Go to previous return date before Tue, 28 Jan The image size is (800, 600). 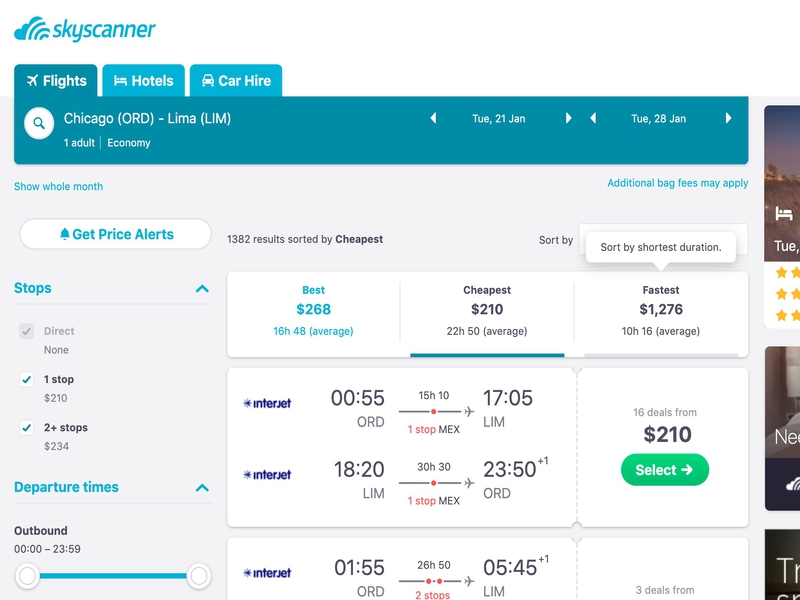593,118
